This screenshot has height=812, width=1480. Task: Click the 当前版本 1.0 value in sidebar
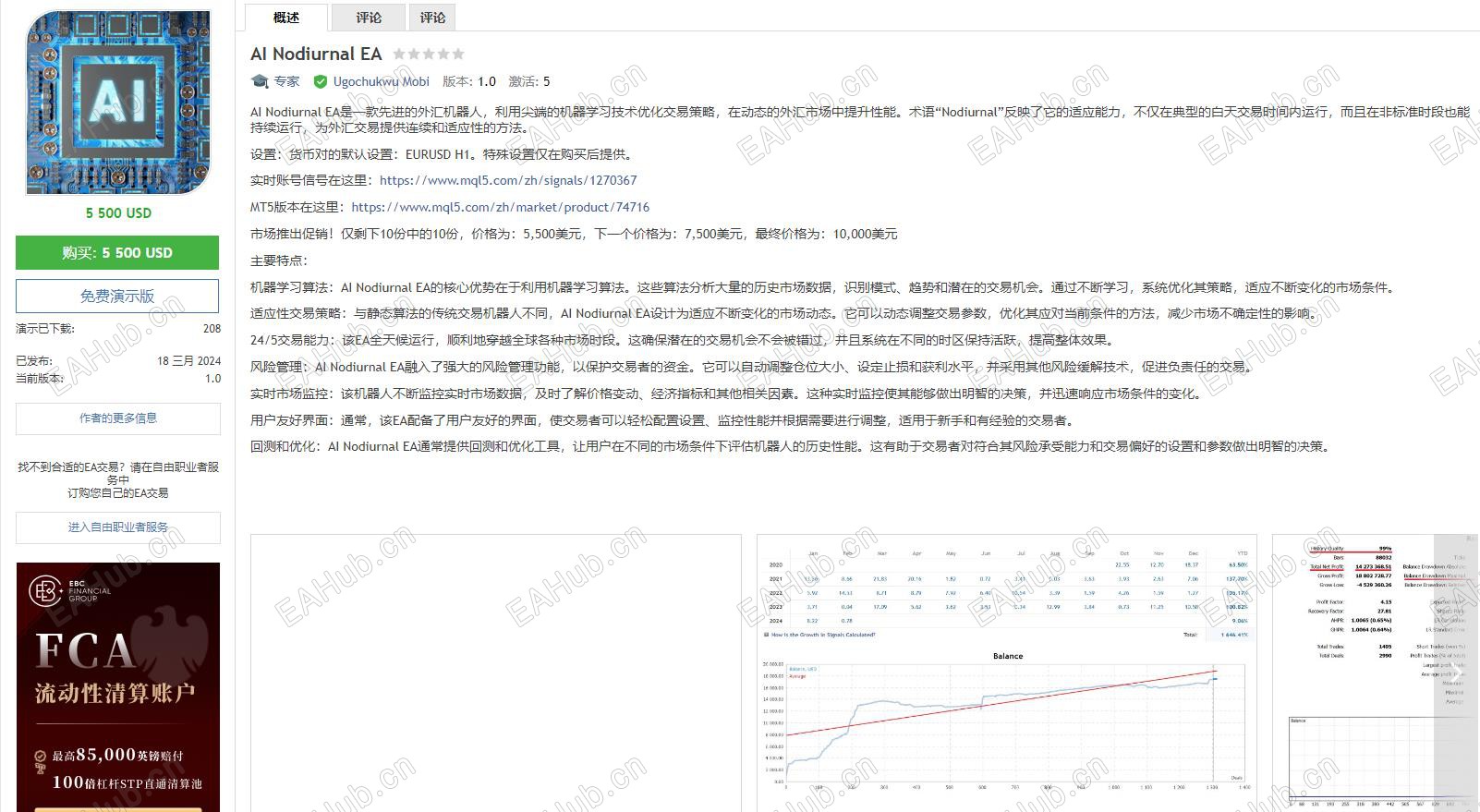click(x=212, y=378)
